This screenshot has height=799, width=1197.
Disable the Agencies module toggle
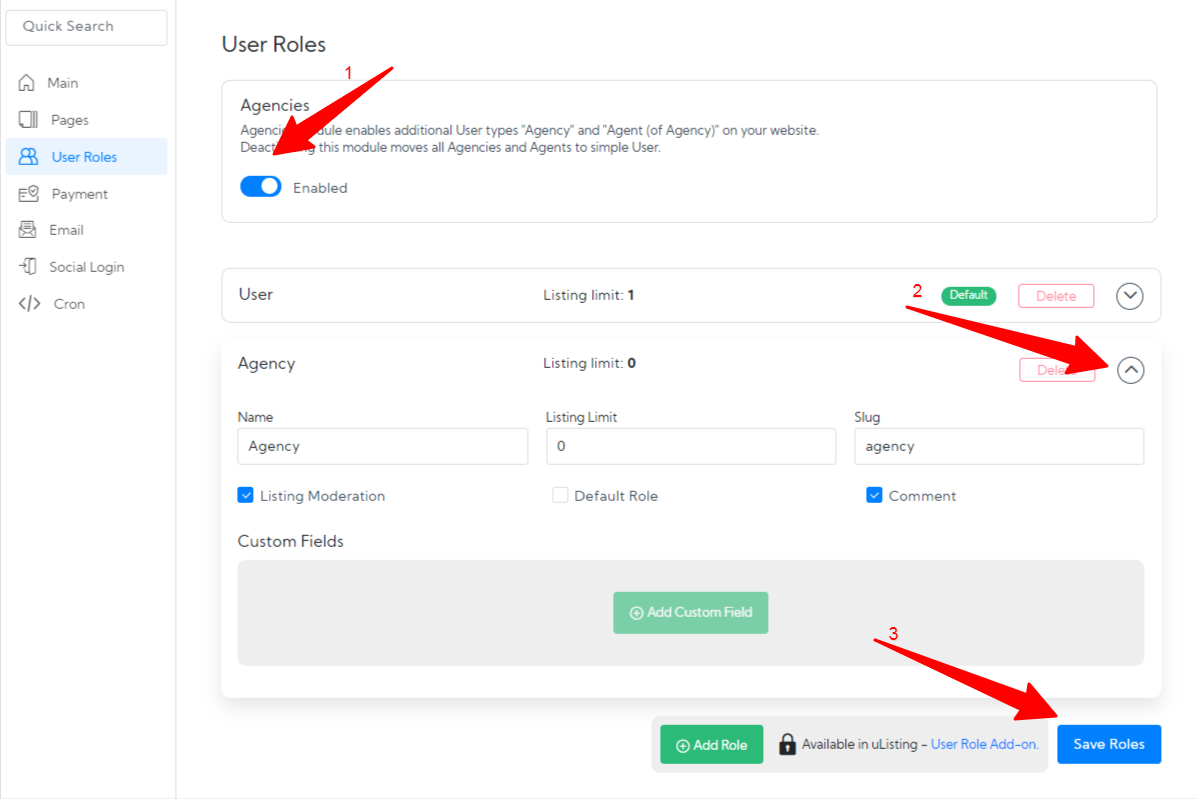(261, 187)
